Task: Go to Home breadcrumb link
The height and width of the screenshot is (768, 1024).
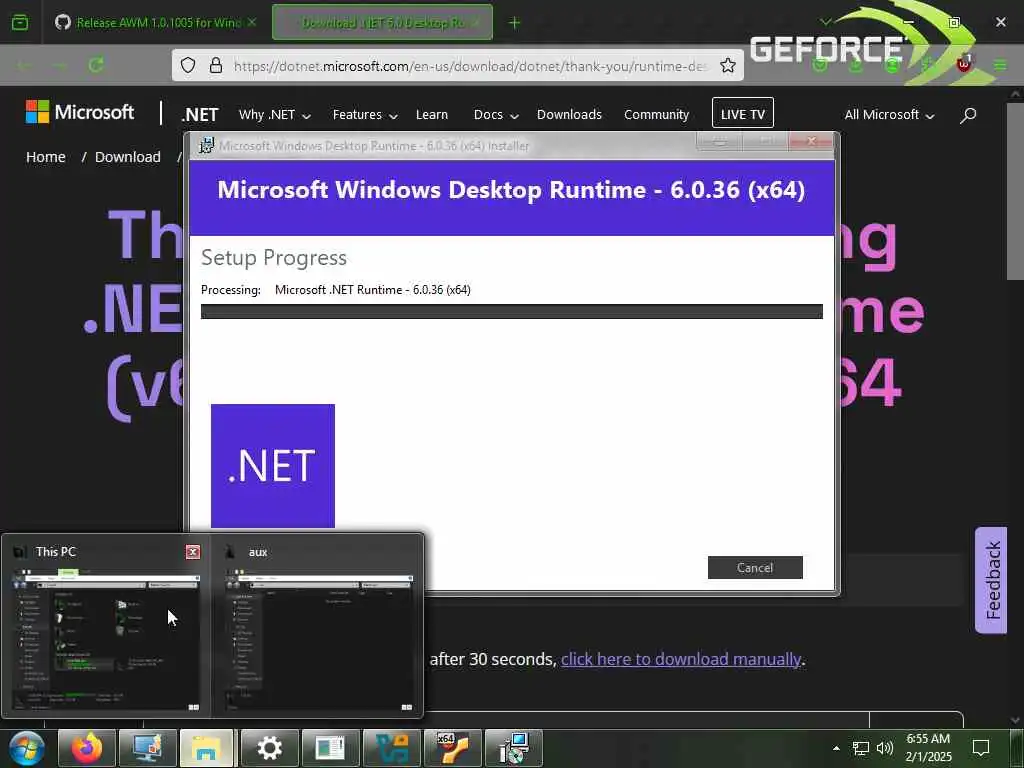Action: 46,157
